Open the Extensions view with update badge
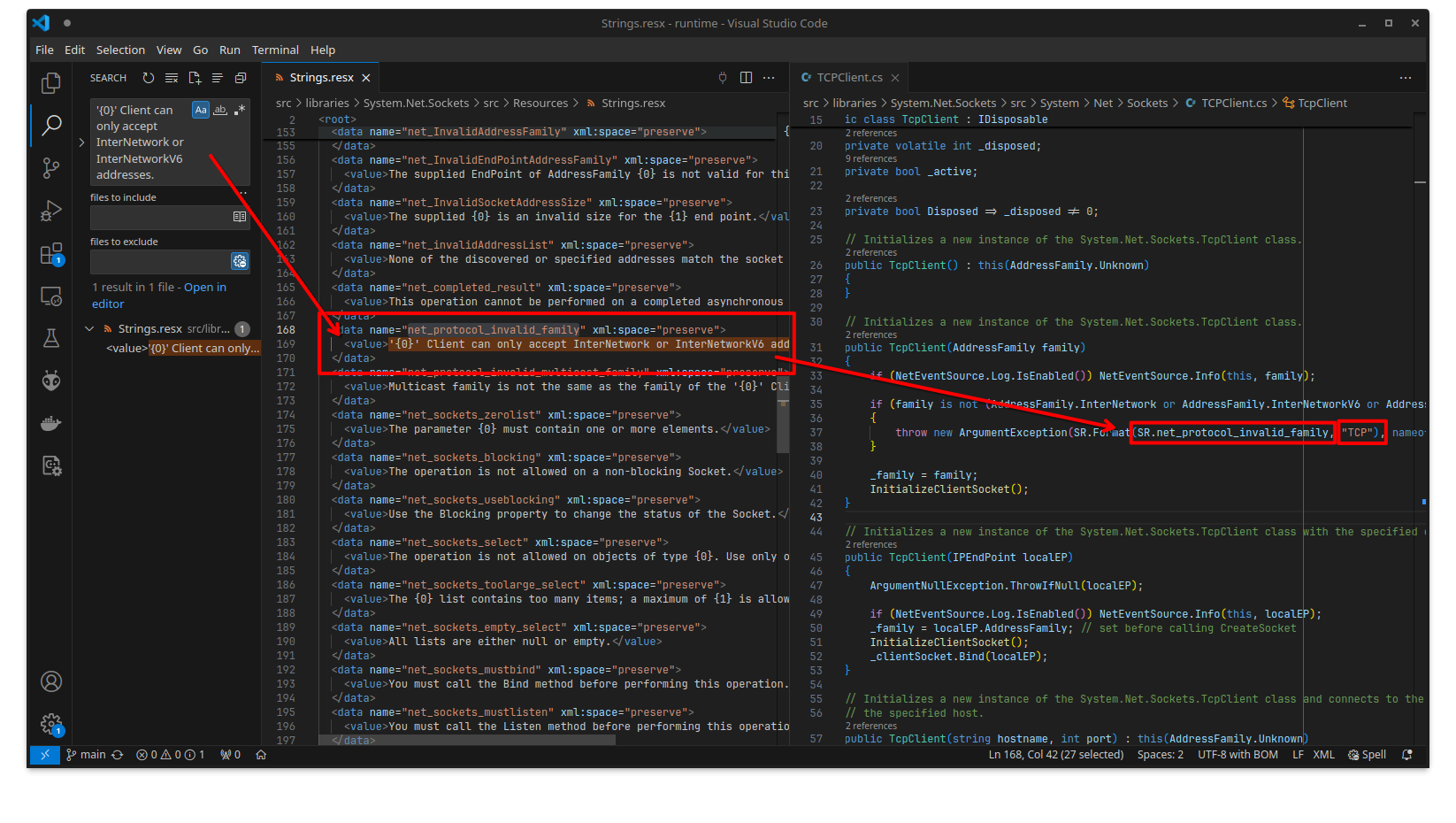 pos(51,254)
